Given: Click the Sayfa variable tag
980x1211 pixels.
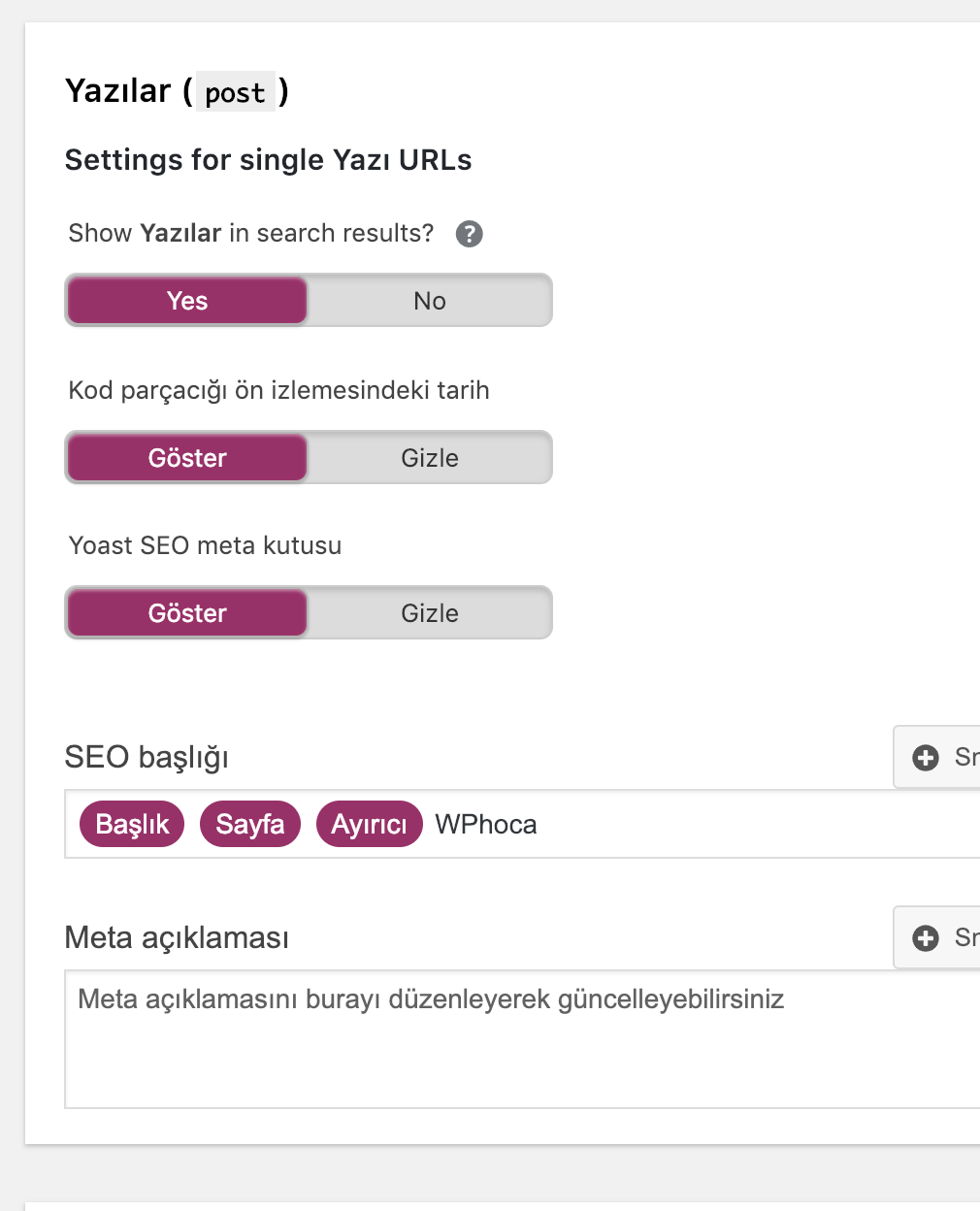Looking at the screenshot, I should (250, 824).
